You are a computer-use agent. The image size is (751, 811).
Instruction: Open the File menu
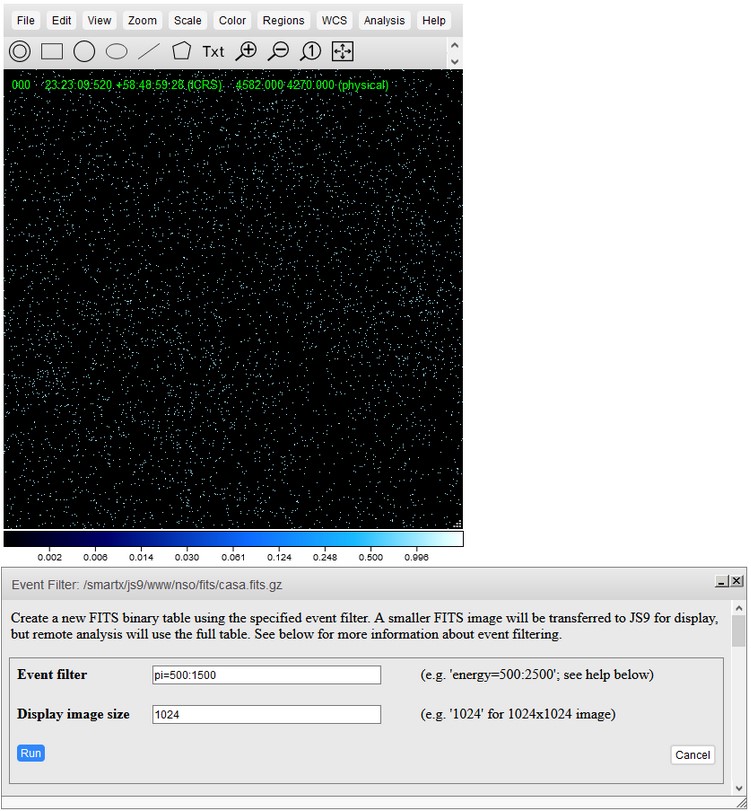coord(26,20)
